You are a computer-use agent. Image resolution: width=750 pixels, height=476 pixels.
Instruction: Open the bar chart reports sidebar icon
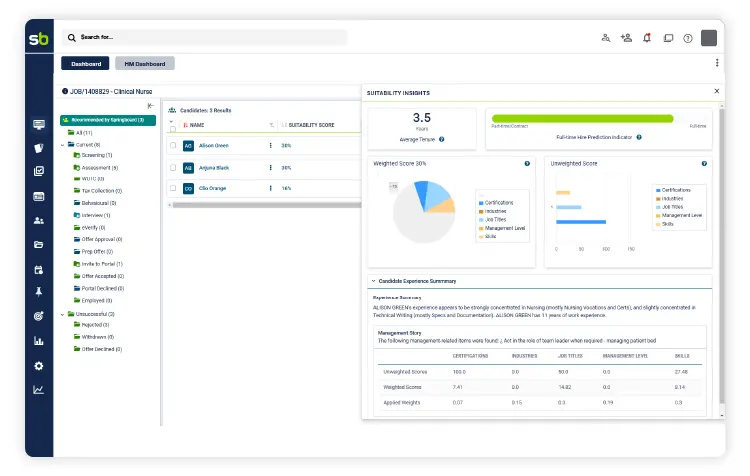[39, 341]
